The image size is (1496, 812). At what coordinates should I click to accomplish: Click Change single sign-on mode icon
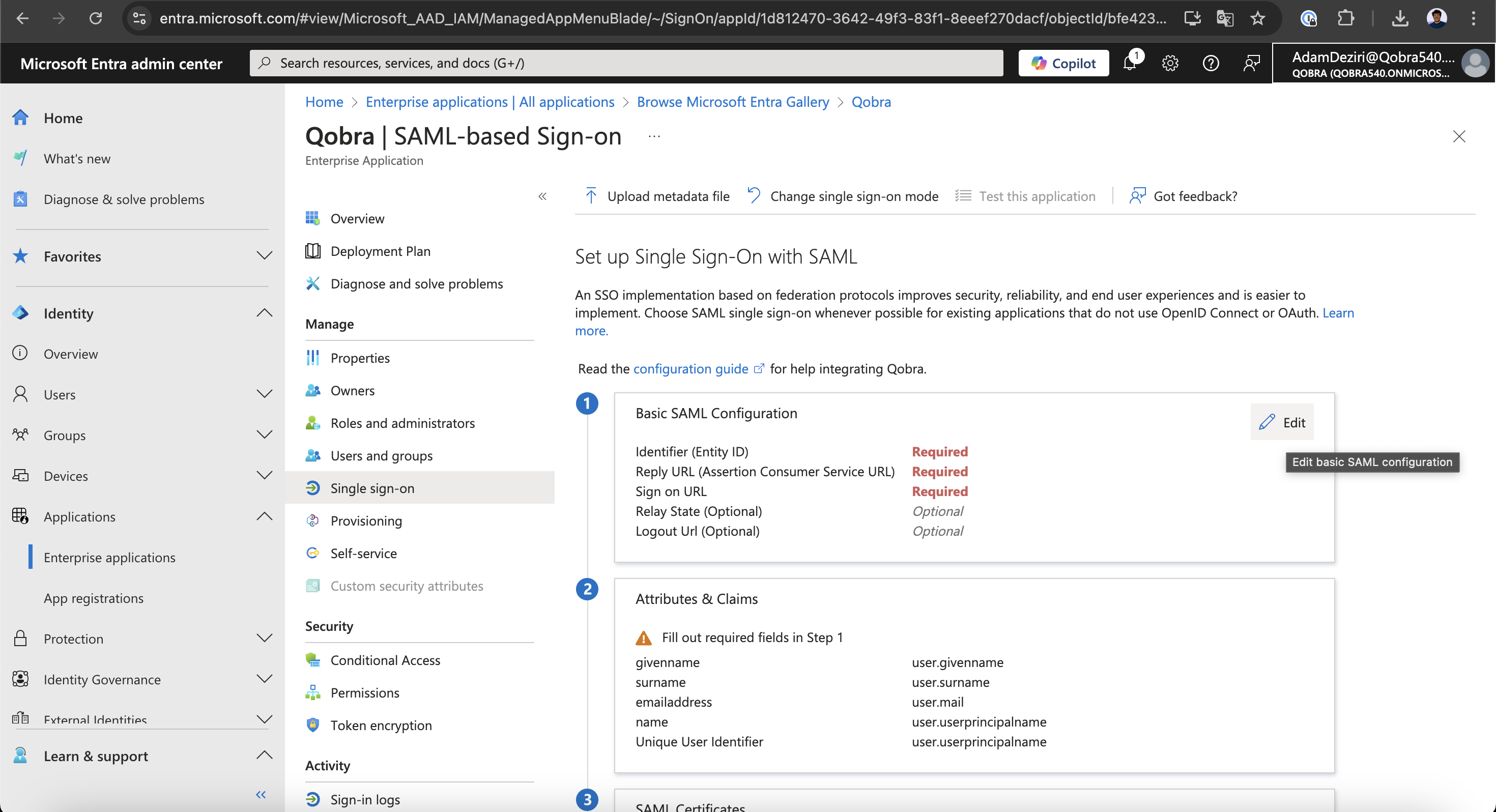[754, 196]
